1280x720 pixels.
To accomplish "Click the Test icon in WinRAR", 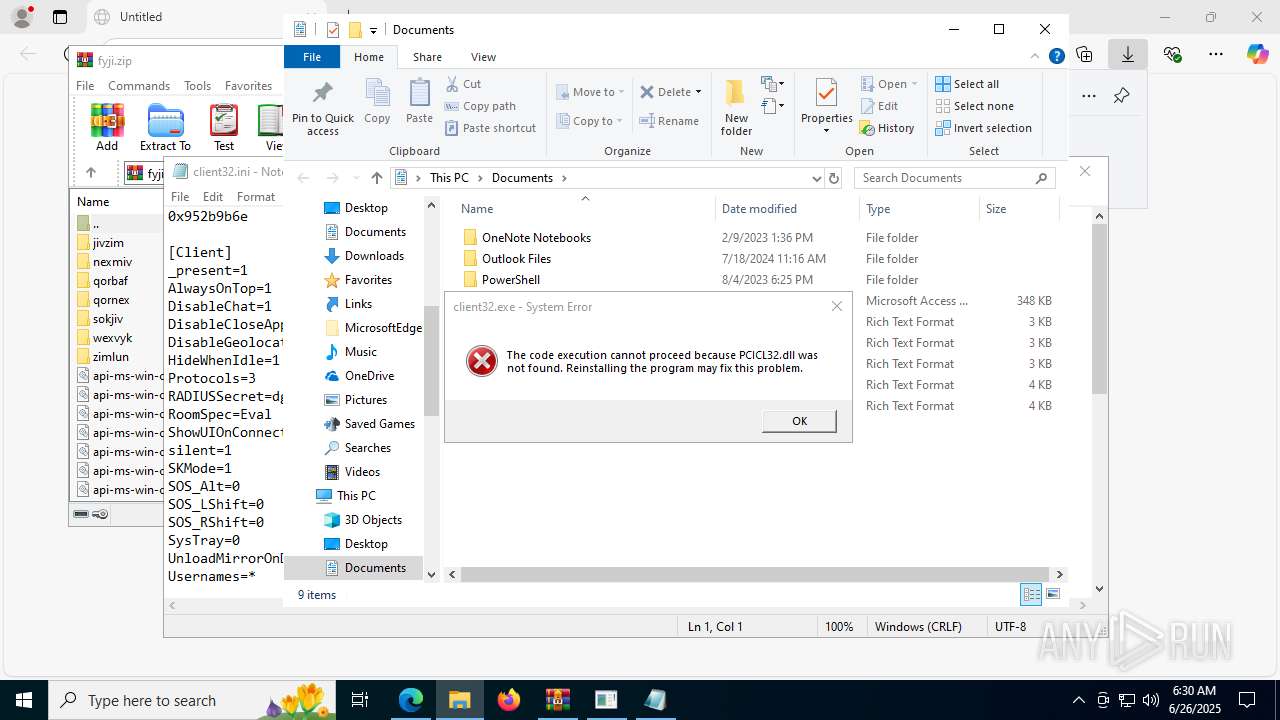I will pos(224,127).
